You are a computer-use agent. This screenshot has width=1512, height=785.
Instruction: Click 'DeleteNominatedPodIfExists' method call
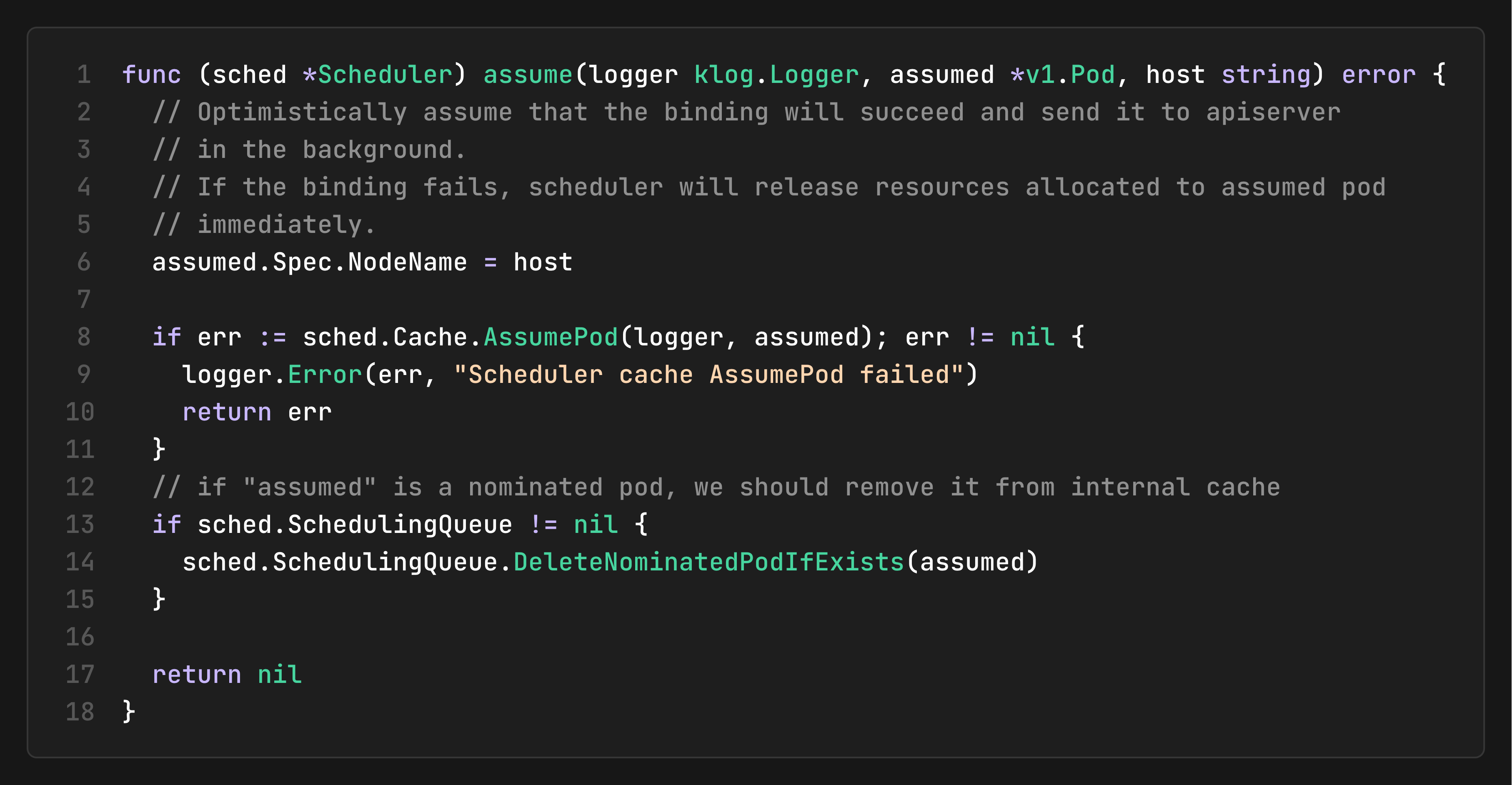click(708, 562)
